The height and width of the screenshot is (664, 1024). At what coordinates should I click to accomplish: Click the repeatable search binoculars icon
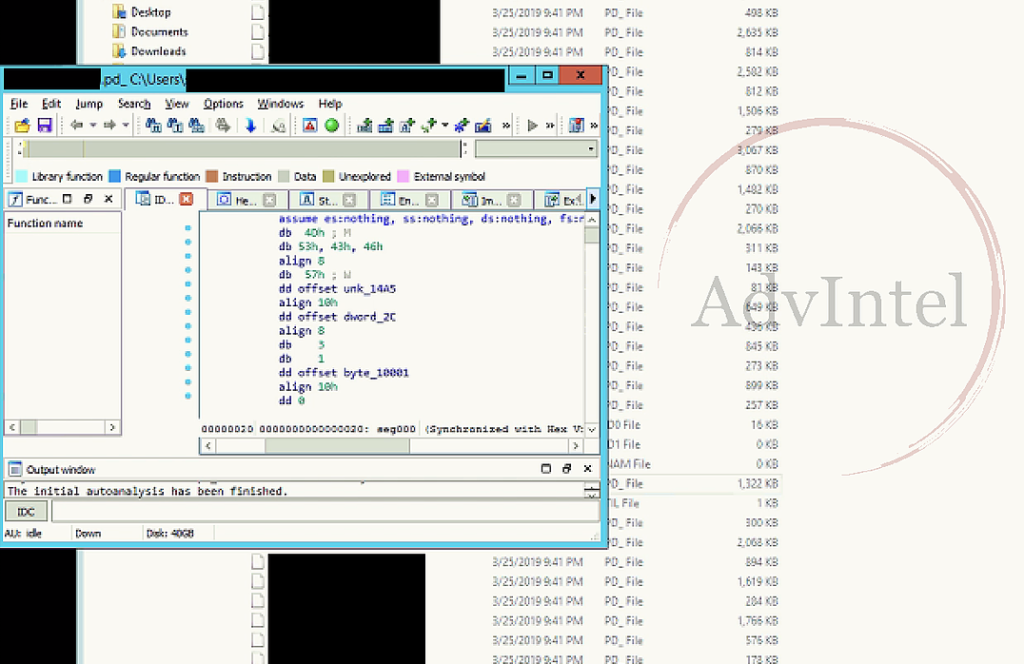click(x=174, y=125)
